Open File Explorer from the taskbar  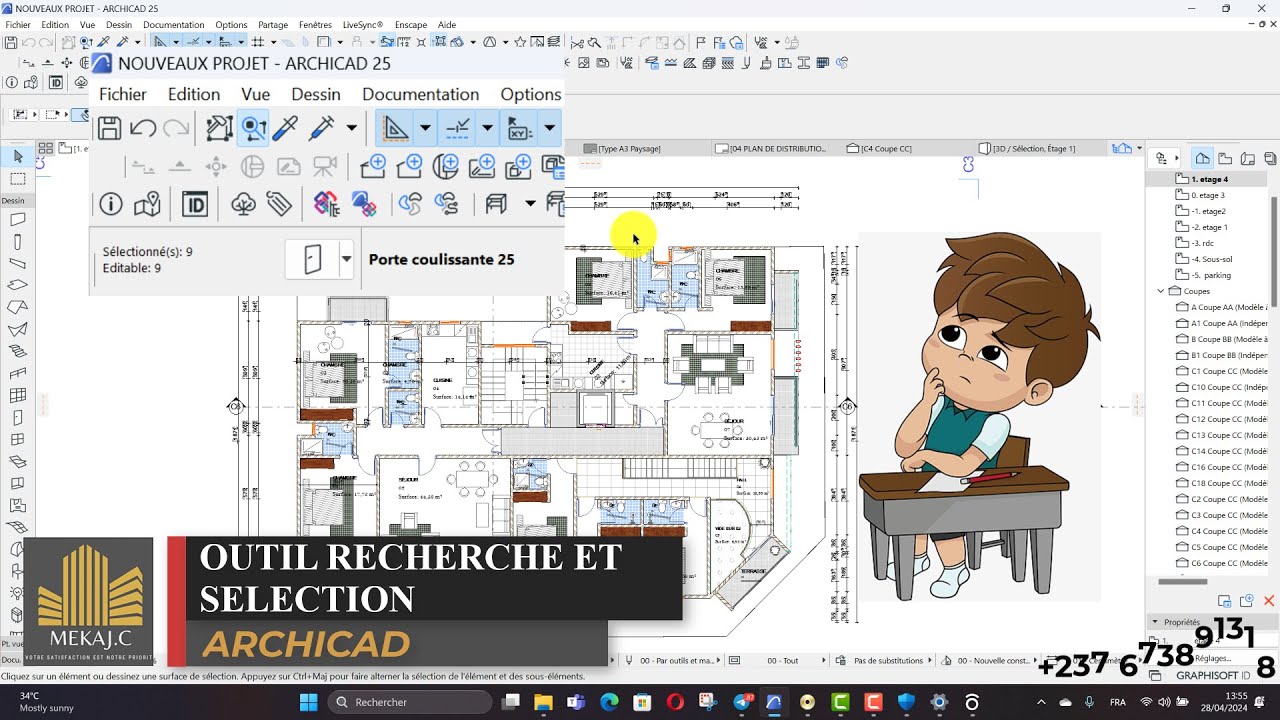pos(543,702)
